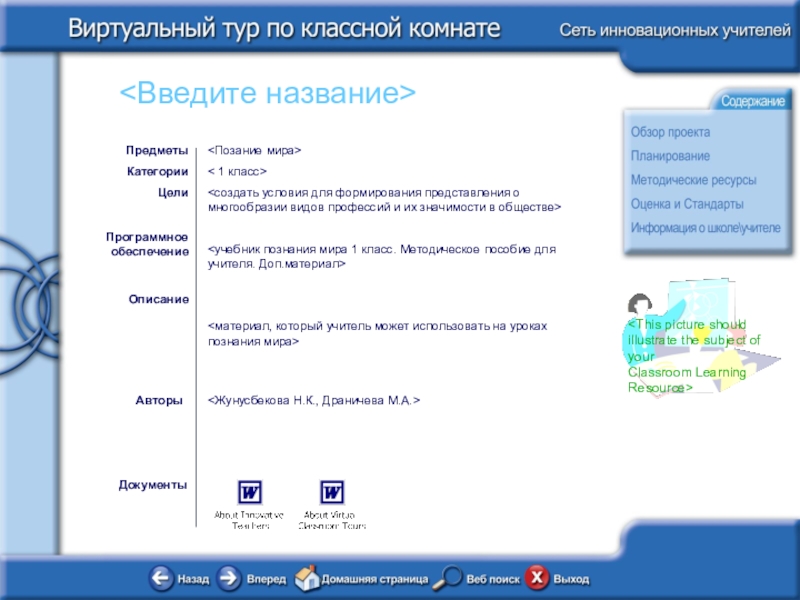Go to Домашняя страница via house icon
The width and height of the screenshot is (800, 600).
tap(307, 578)
